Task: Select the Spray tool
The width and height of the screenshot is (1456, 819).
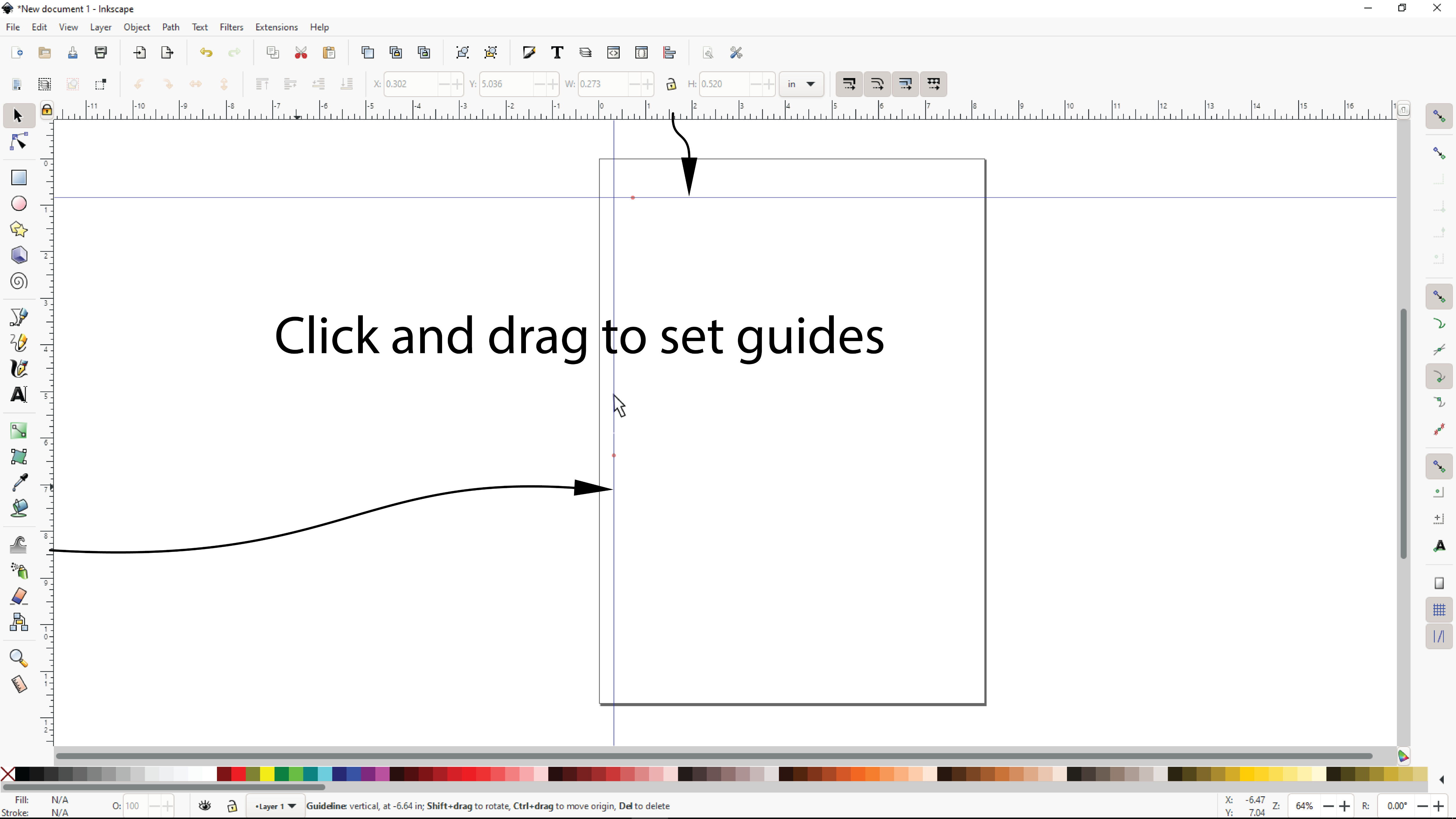Action: tap(19, 571)
